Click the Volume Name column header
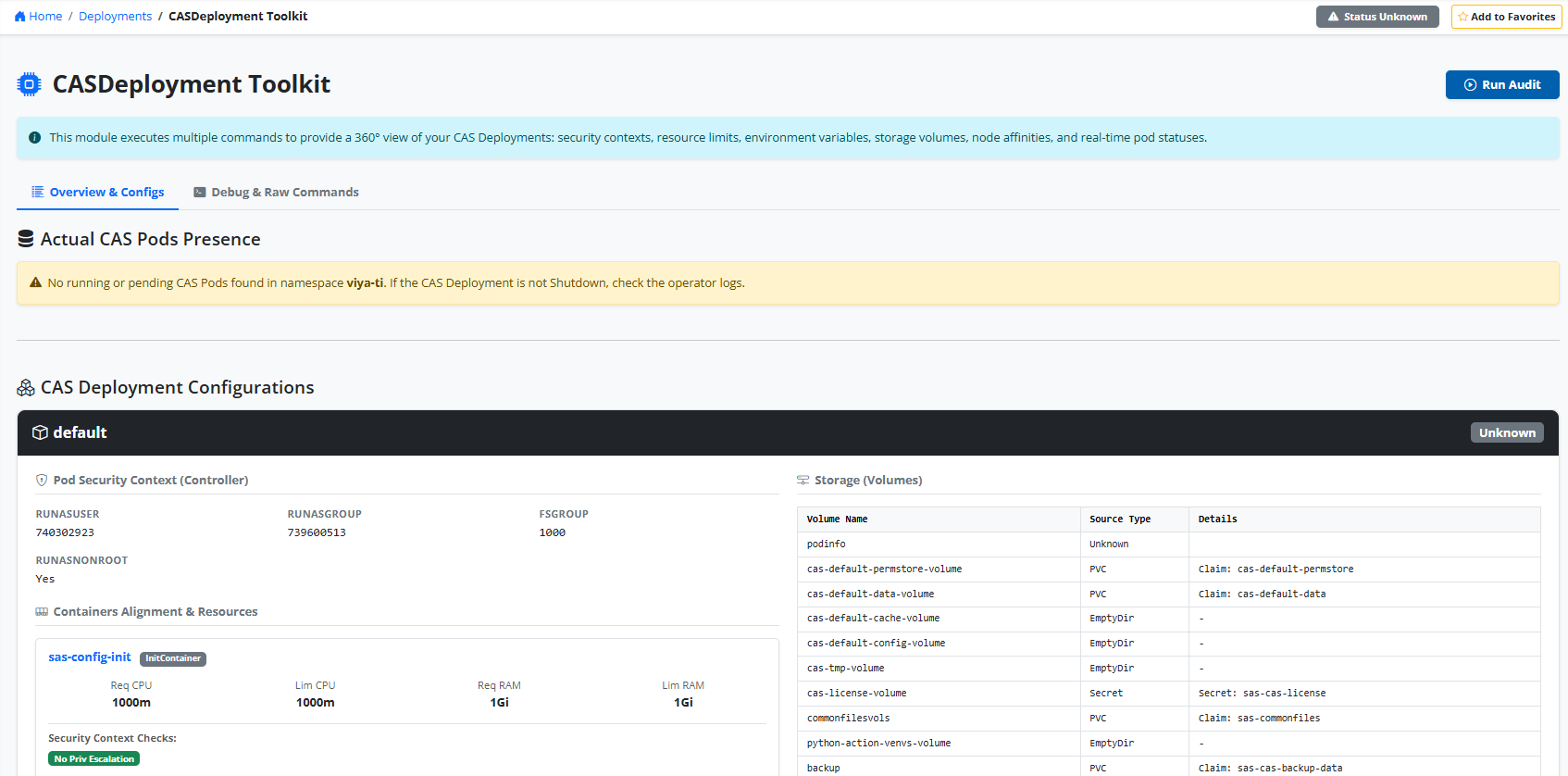 [x=938, y=519]
